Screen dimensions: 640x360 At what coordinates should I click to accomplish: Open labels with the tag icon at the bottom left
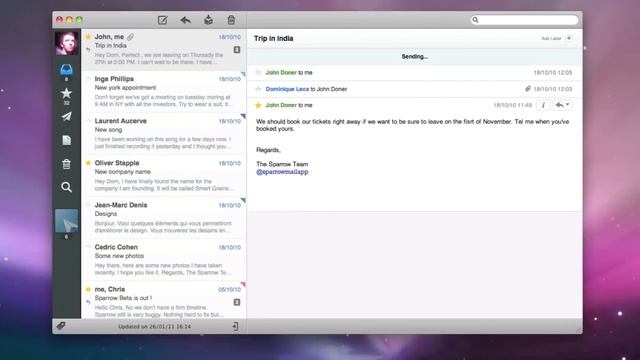pyautogui.click(x=61, y=326)
